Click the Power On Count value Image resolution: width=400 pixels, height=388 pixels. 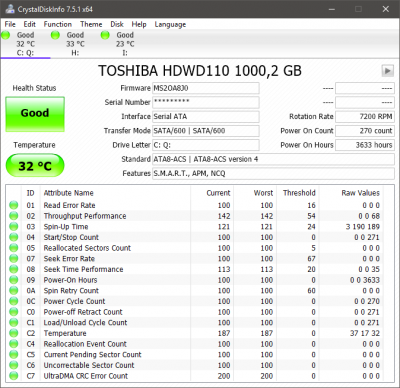(x=365, y=131)
